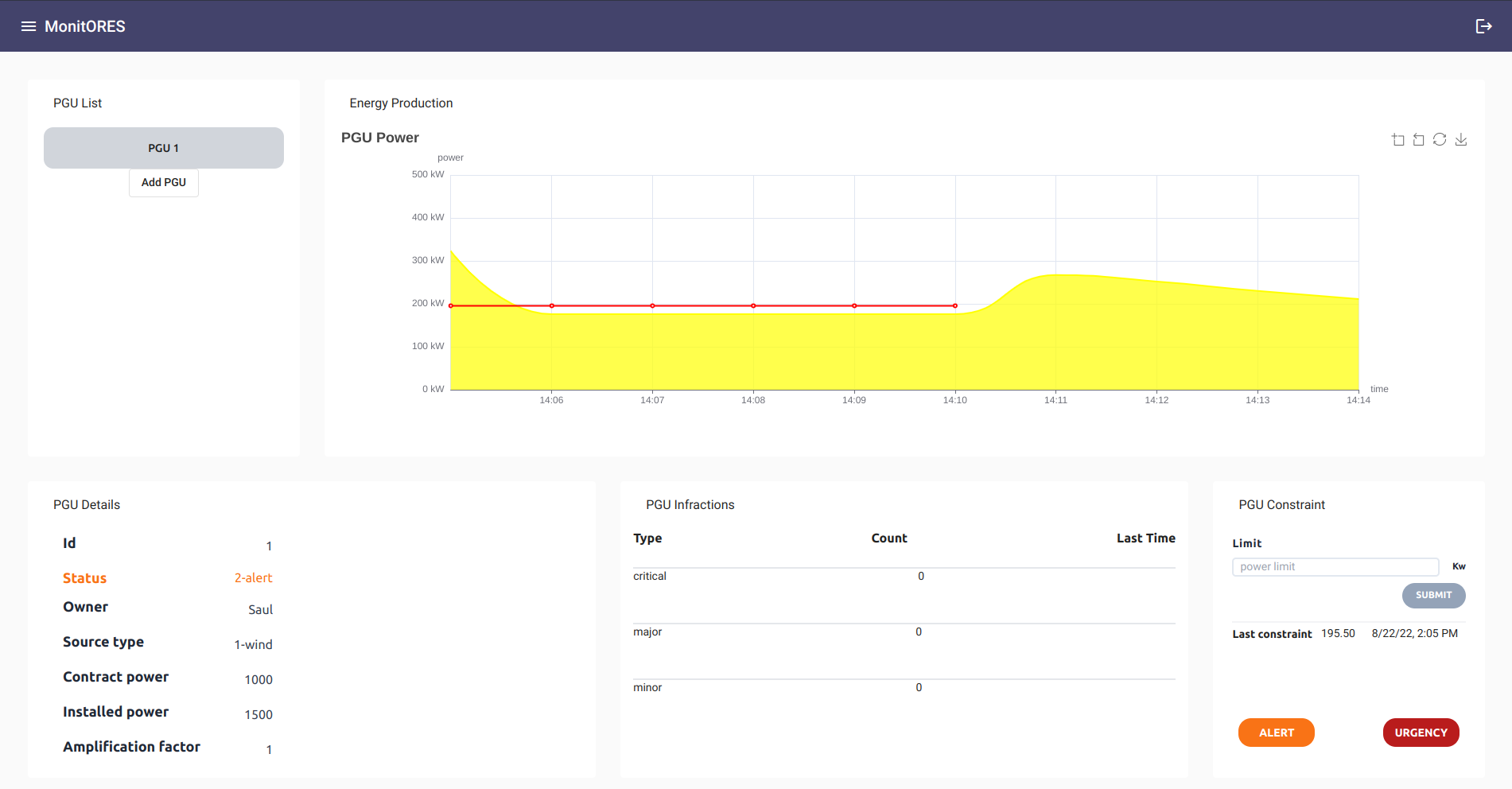This screenshot has height=789, width=1512.
Task: Submit the power limit constraint
Action: 1433,595
